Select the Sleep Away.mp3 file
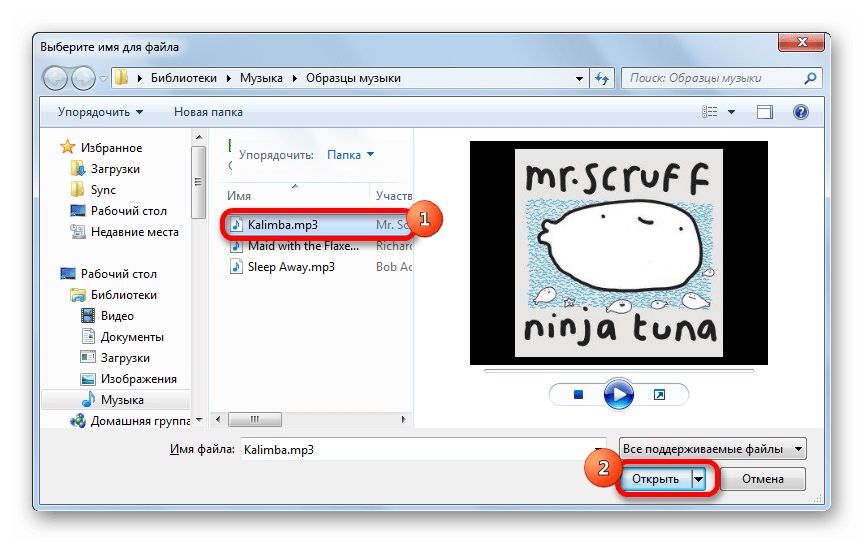This screenshot has width=864, height=544. click(290, 267)
